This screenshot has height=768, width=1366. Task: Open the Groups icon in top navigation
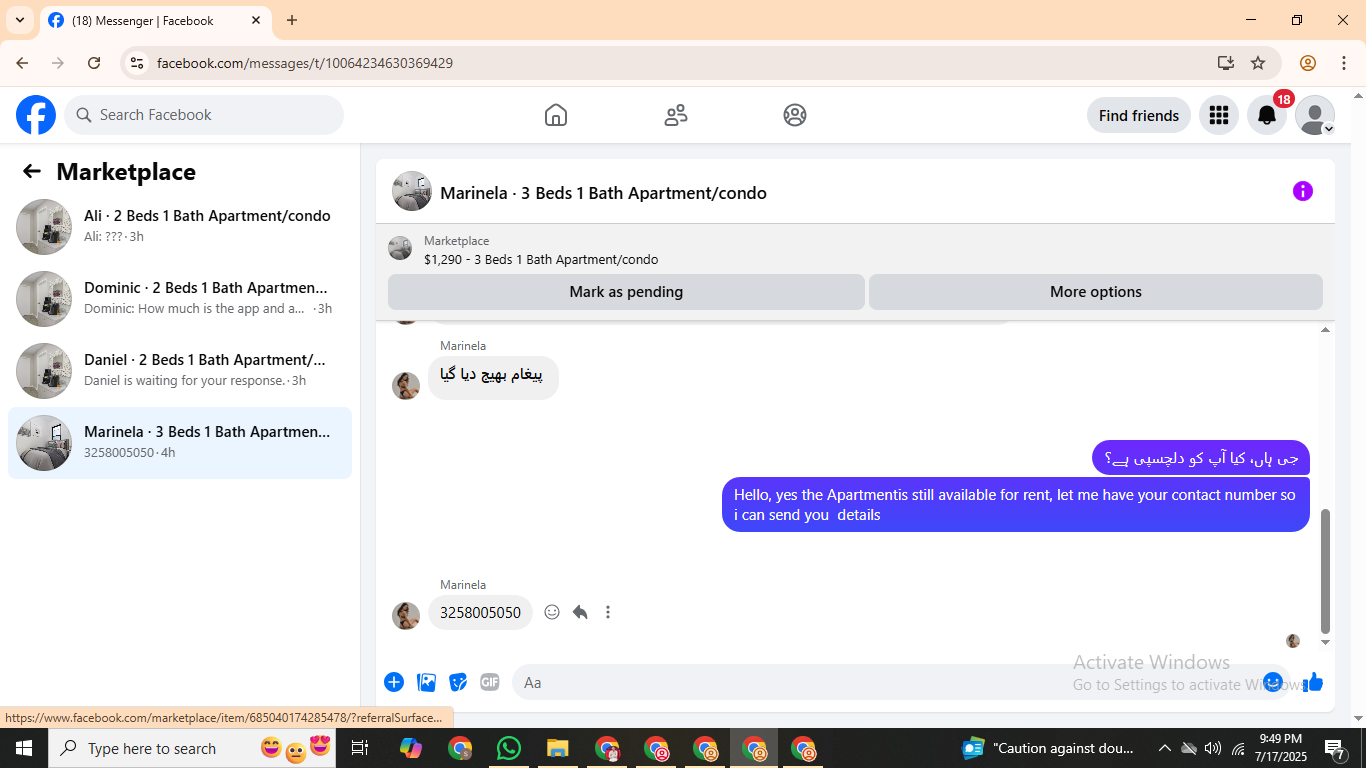pyautogui.click(x=795, y=115)
